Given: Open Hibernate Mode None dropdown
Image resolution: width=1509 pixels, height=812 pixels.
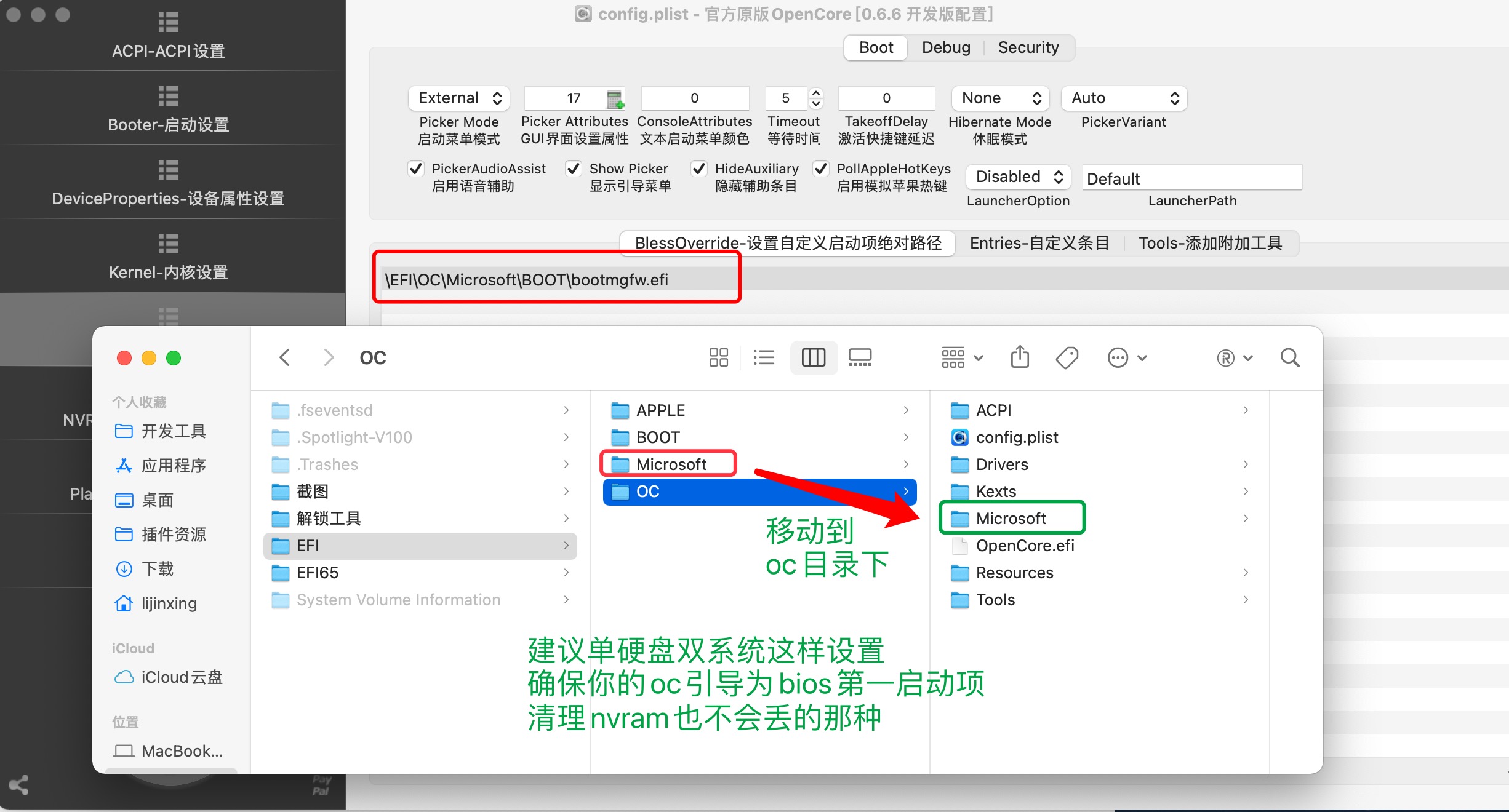Looking at the screenshot, I should point(1000,98).
